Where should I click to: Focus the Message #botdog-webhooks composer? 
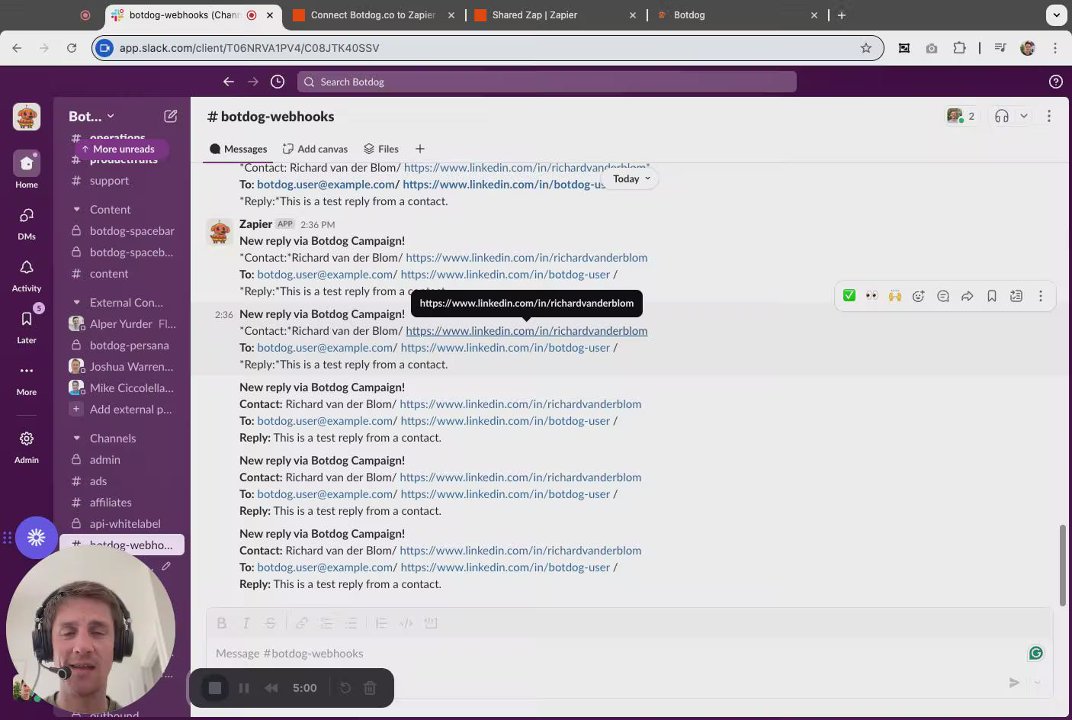615,654
